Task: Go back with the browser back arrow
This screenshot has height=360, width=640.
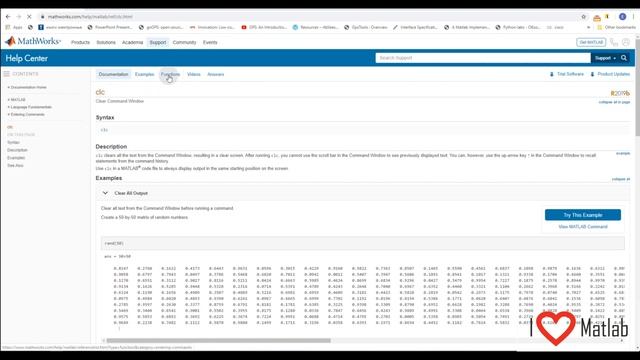Action: point(8,17)
